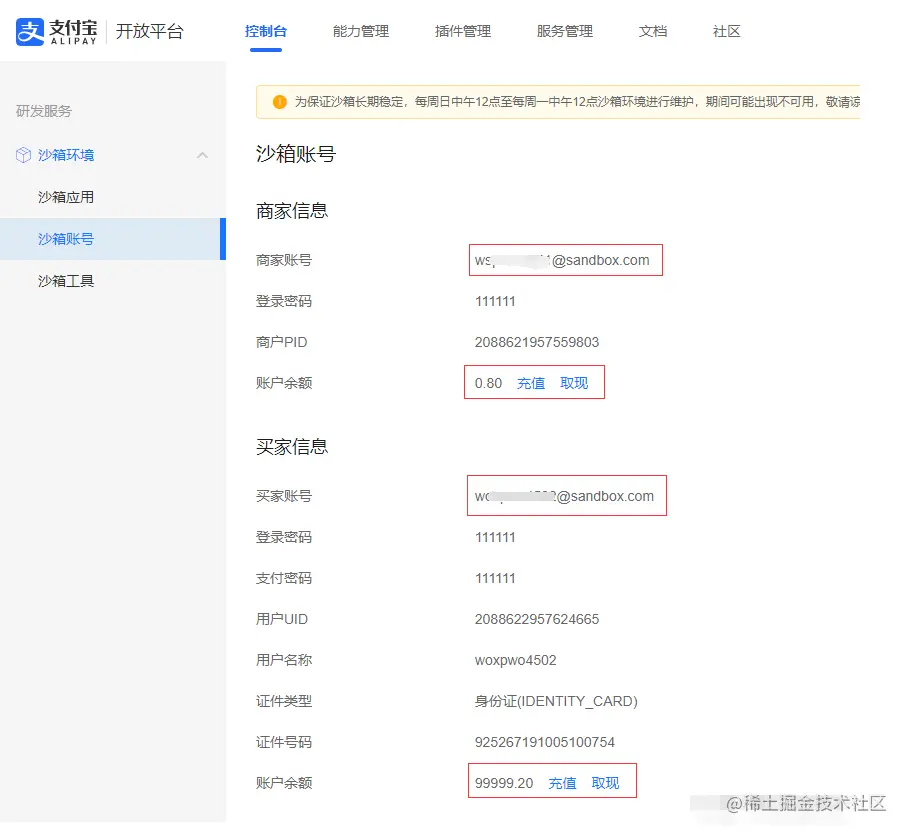Image resolution: width=910 pixels, height=837 pixels.
Task: Click merchant PID 2088621957559803
Action: (537, 342)
